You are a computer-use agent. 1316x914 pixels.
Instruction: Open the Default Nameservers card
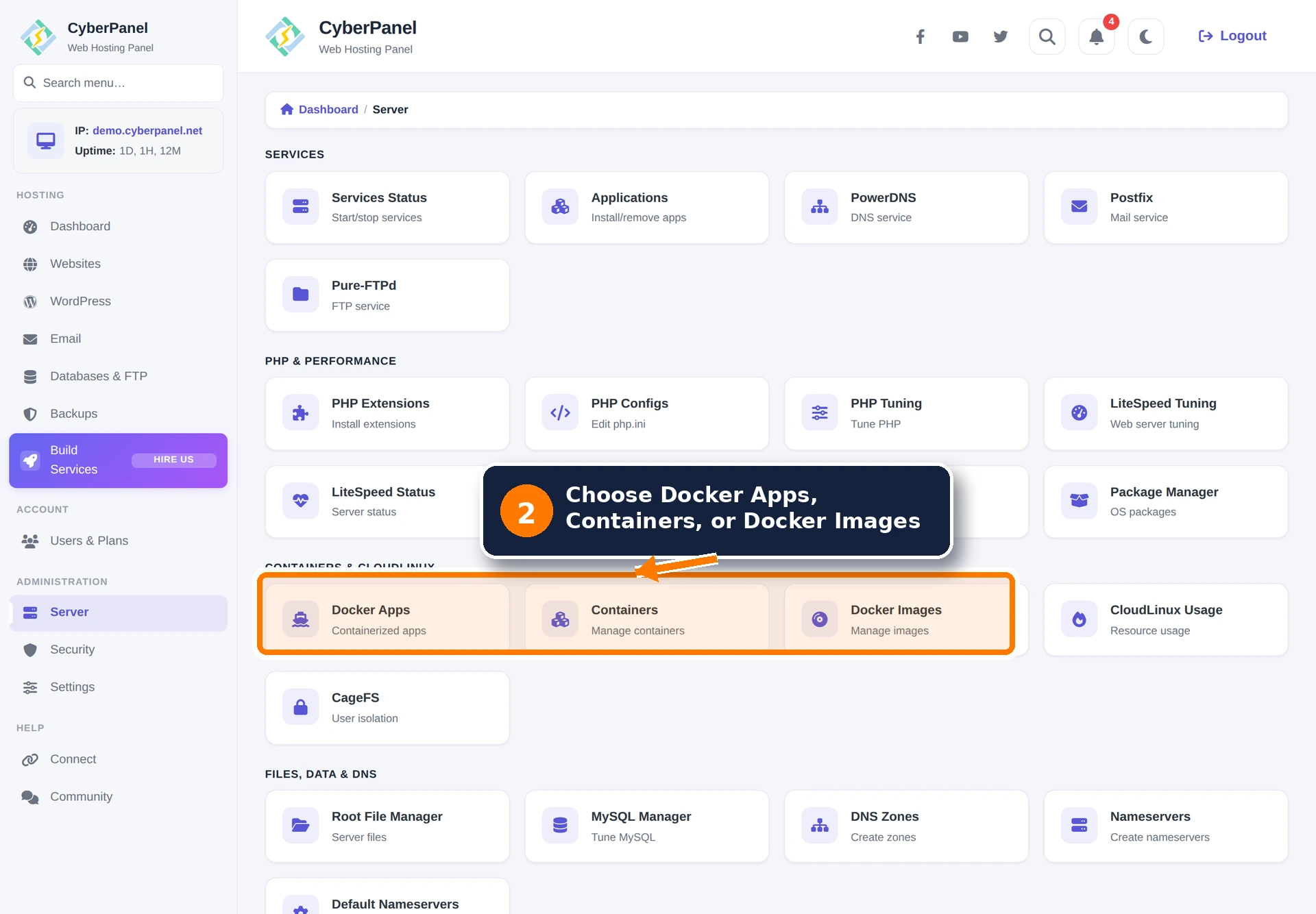(387, 897)
